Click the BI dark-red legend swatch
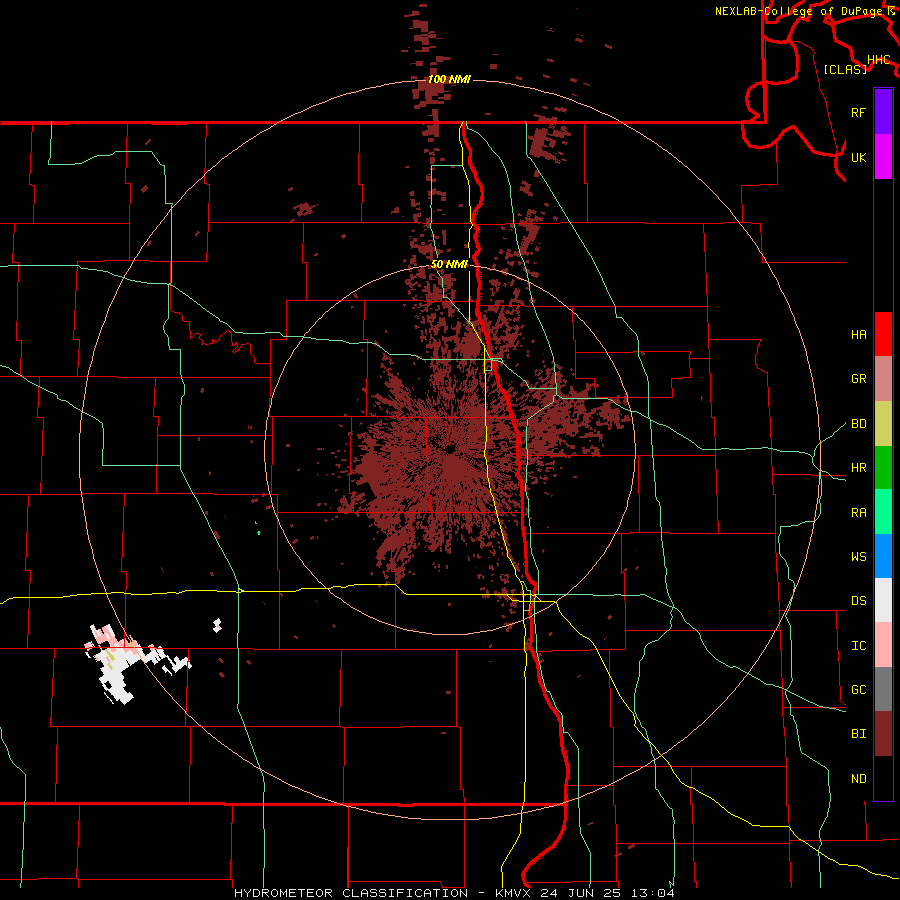Viewport: 900px width, 900px height. [883, 734]
